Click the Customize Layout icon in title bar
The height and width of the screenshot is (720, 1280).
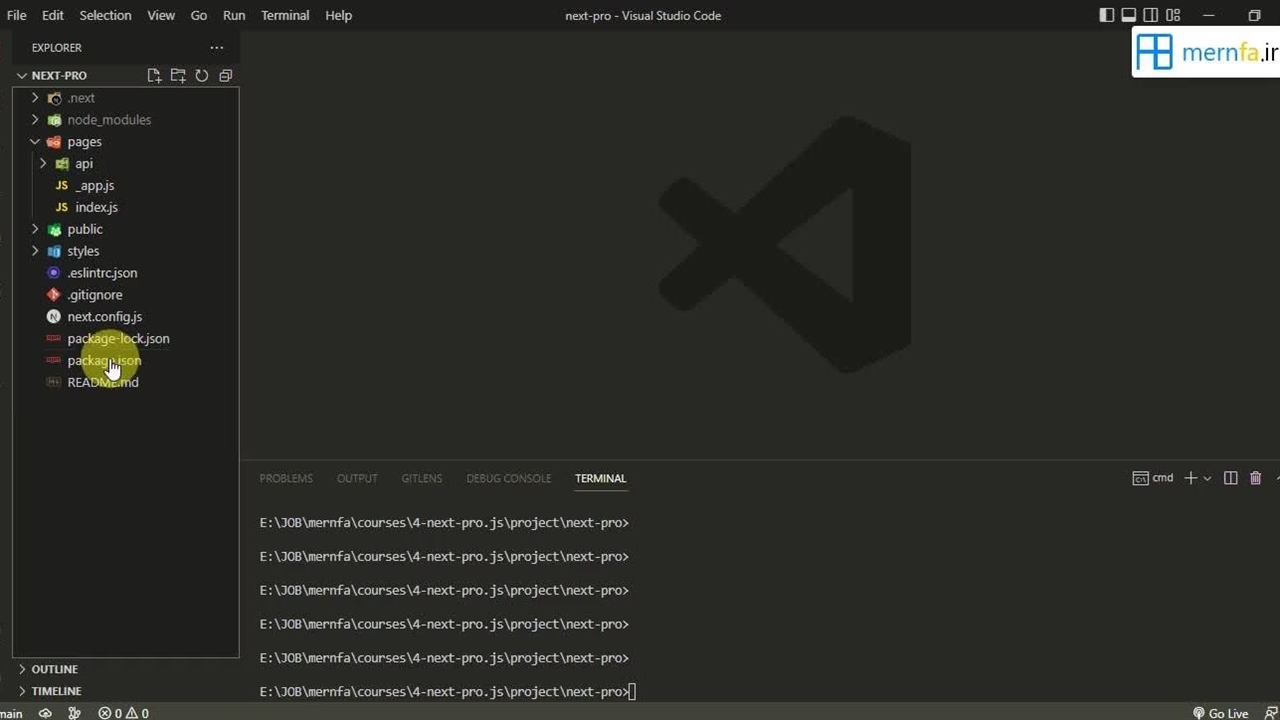1173,15
